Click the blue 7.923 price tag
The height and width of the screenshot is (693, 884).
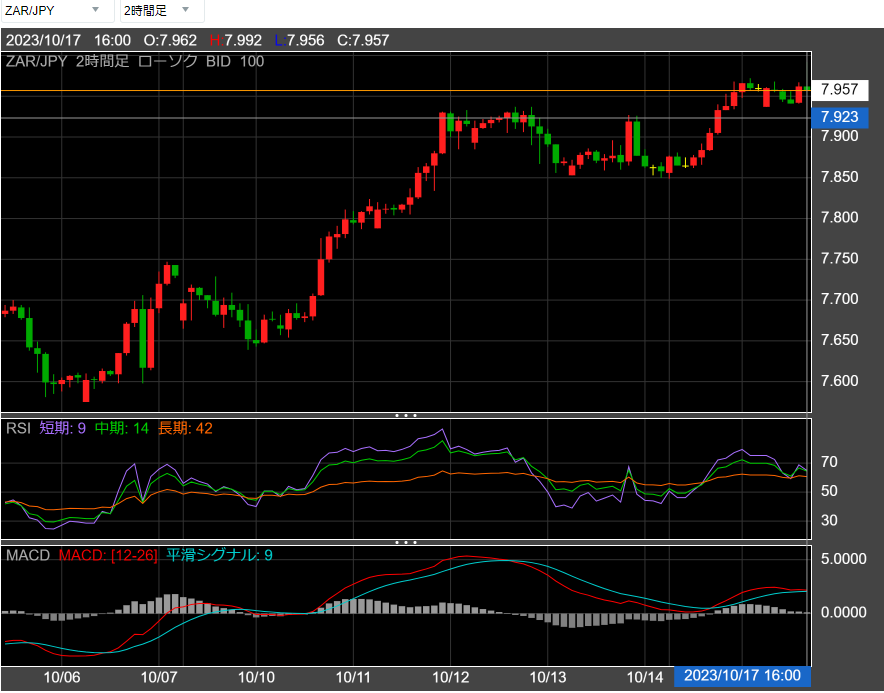pyautogui.click(x=838, y=117)
